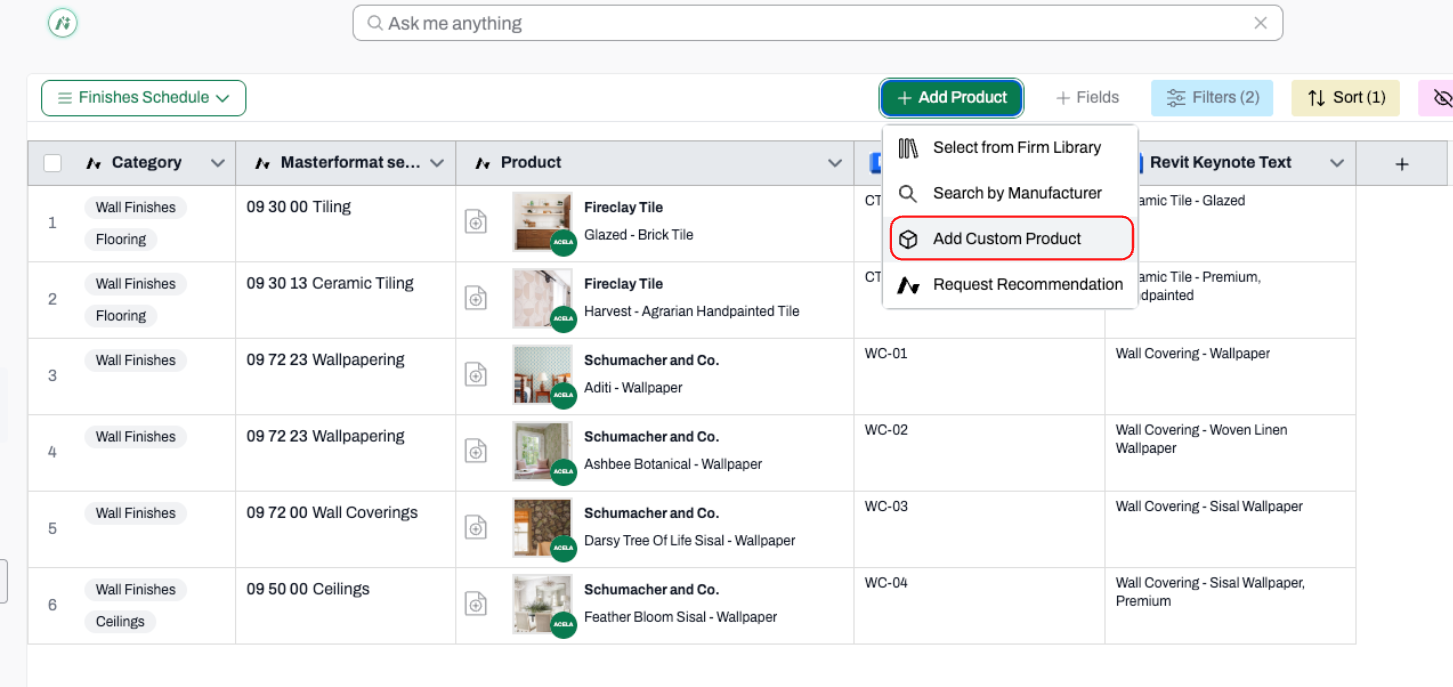Click the Filters (2) sliders button
Screen dimensions: 1453x687
pyautogui.click(x=1212, y=97)
